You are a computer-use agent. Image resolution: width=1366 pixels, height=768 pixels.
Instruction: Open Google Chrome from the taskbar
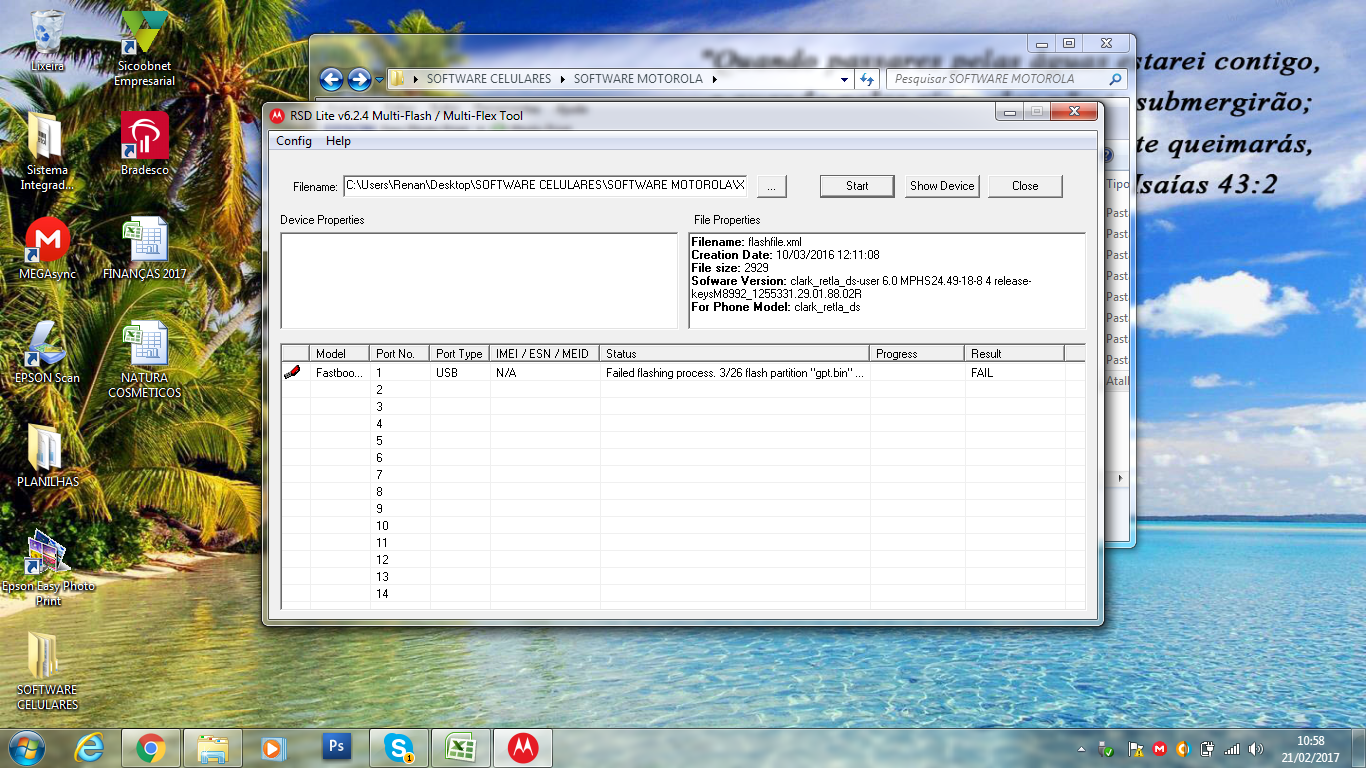[151, 747]
